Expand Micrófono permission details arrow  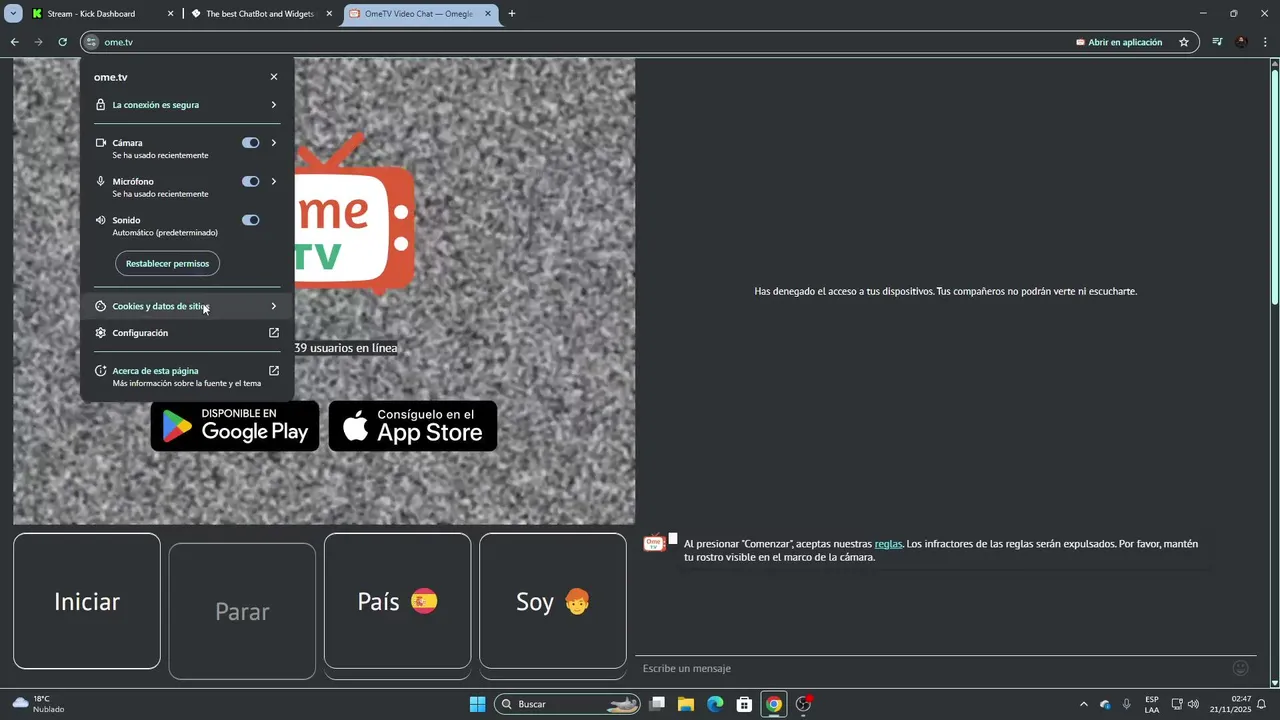click(274, 182)
